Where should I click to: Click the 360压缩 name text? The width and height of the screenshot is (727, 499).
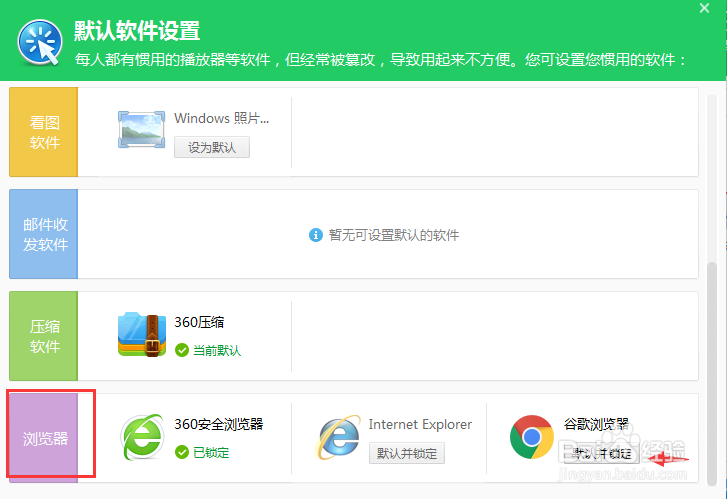(199, 322)
